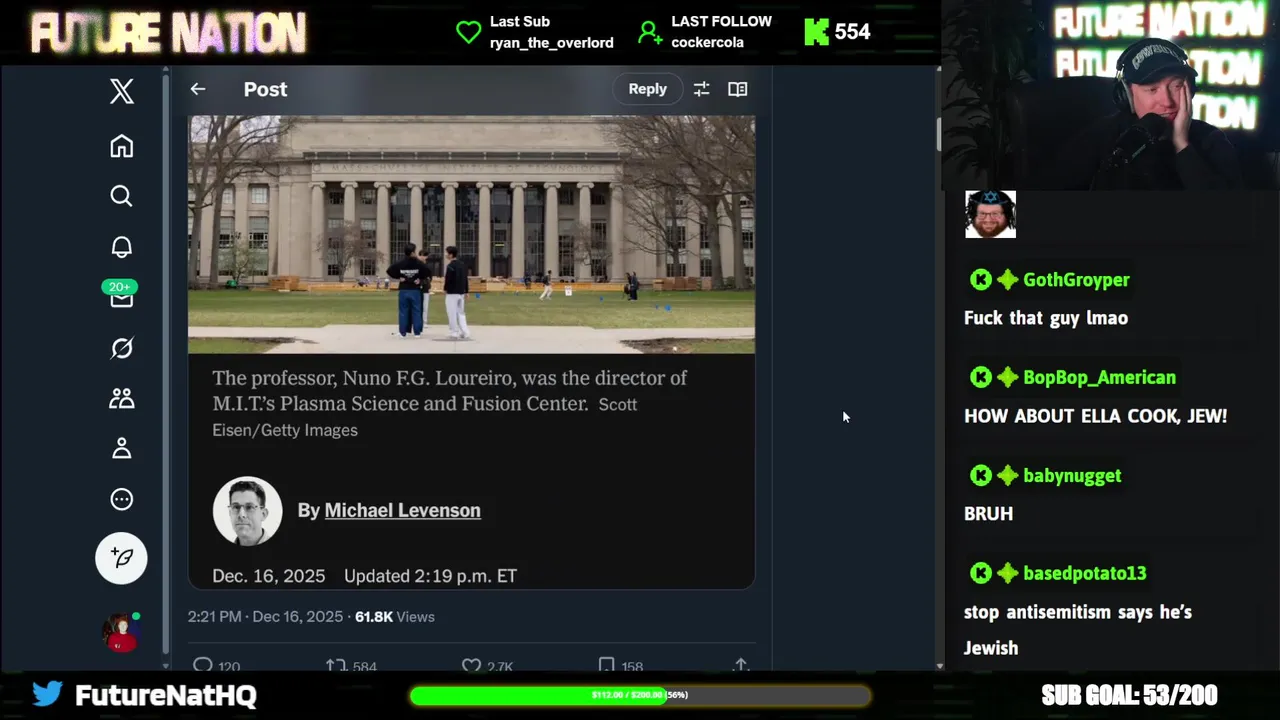The image size is (1280, 720).
Task: Click the cockercola follower name
Action: click(x=707, y=42)
